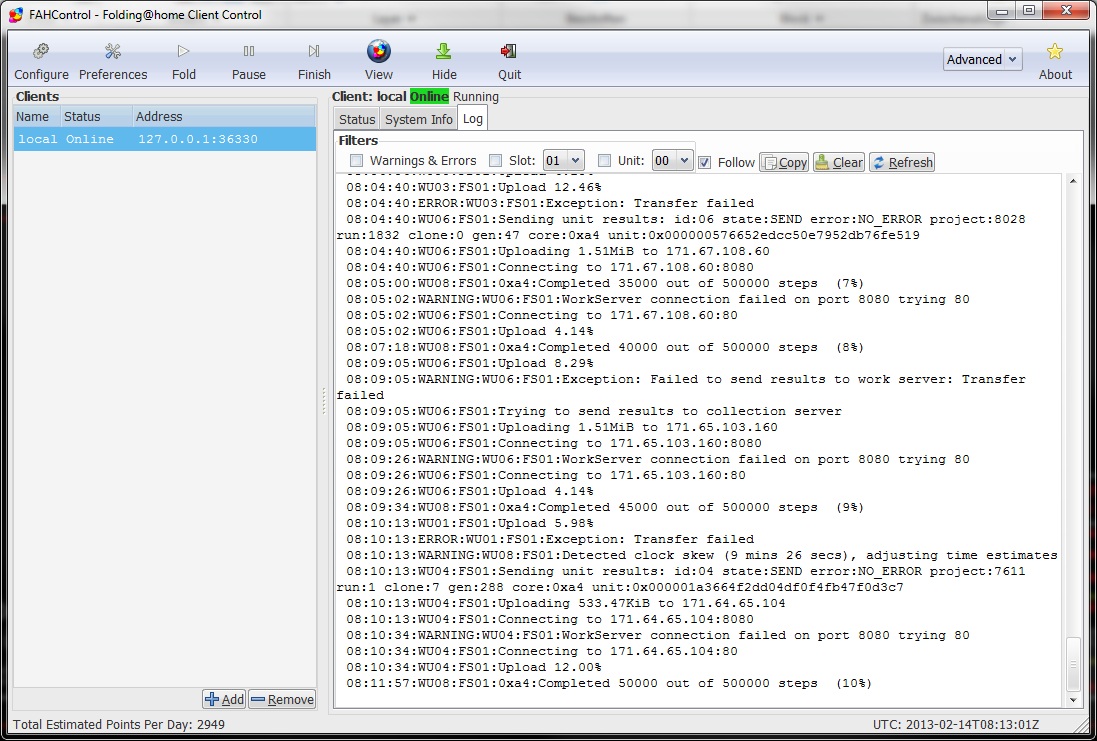Open the Unit 00 dropdown
The width and height of the screenshot is (1097, 741).
pyautogui.click(x=672, y=161)
